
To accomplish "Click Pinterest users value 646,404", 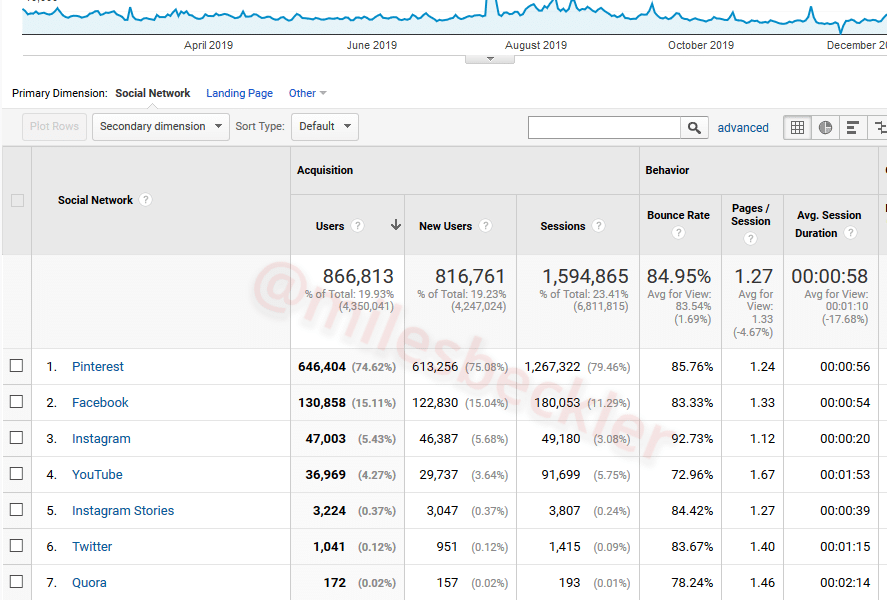I will [x=322, y=367].
